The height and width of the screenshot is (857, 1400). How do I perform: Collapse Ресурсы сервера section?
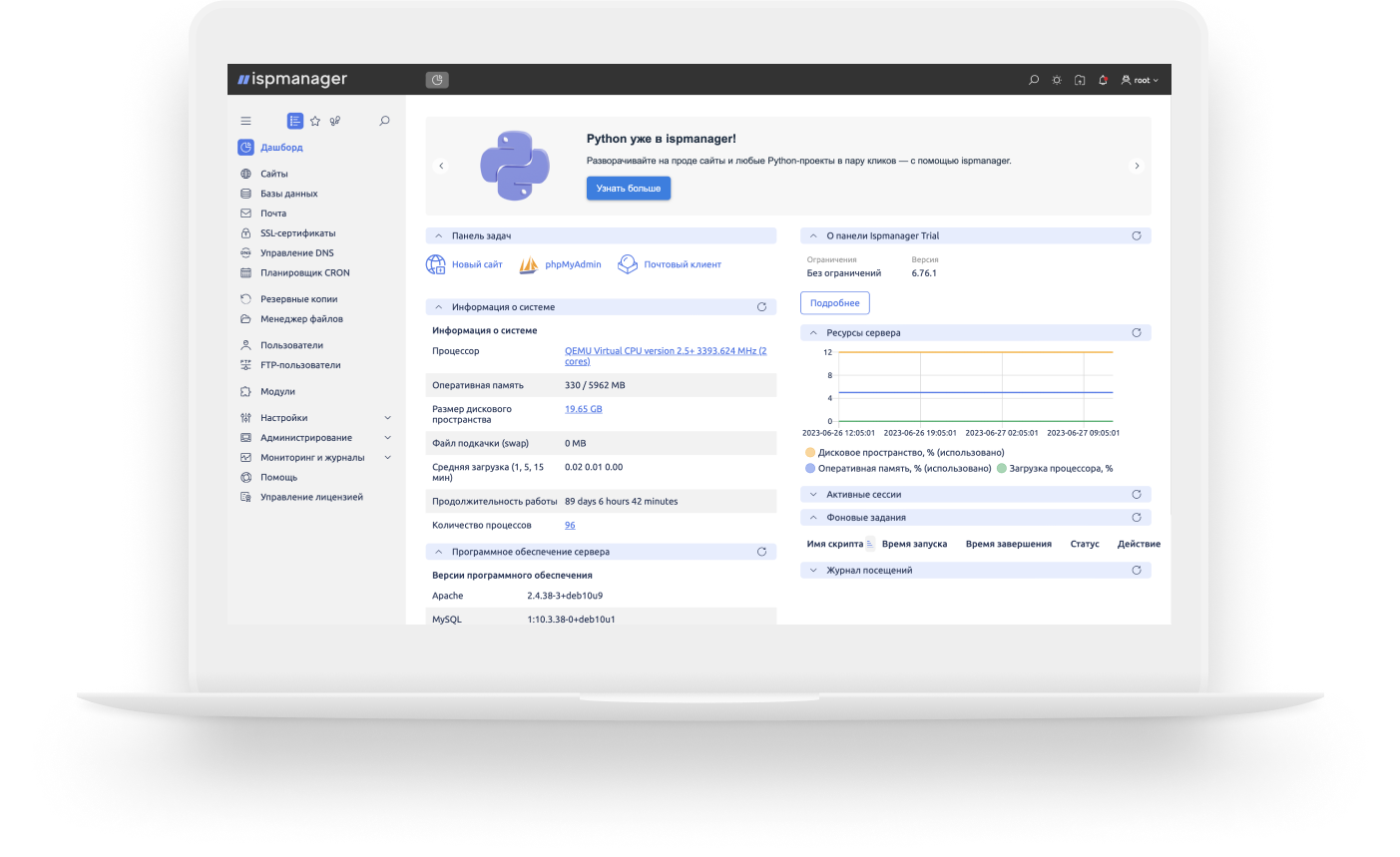click(x=813, y=333)
